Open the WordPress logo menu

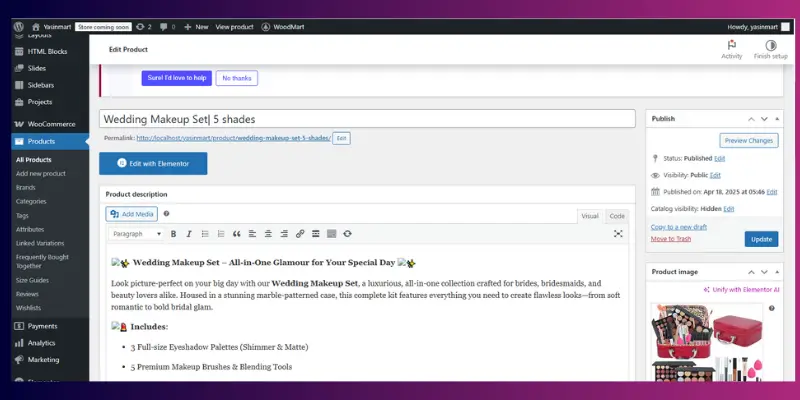coord(19,27)
